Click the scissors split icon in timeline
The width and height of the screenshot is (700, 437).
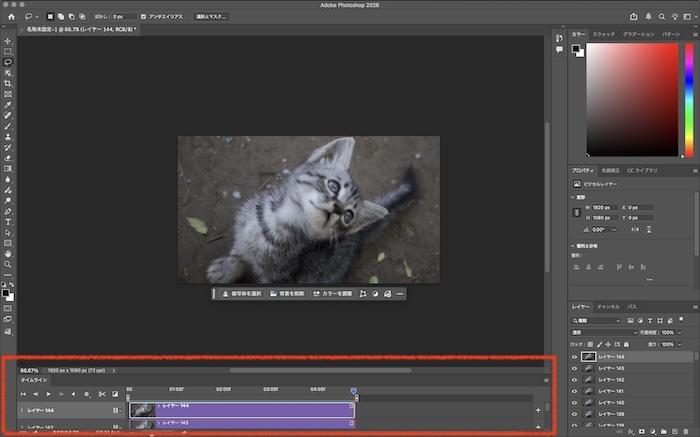click(101, 394)
